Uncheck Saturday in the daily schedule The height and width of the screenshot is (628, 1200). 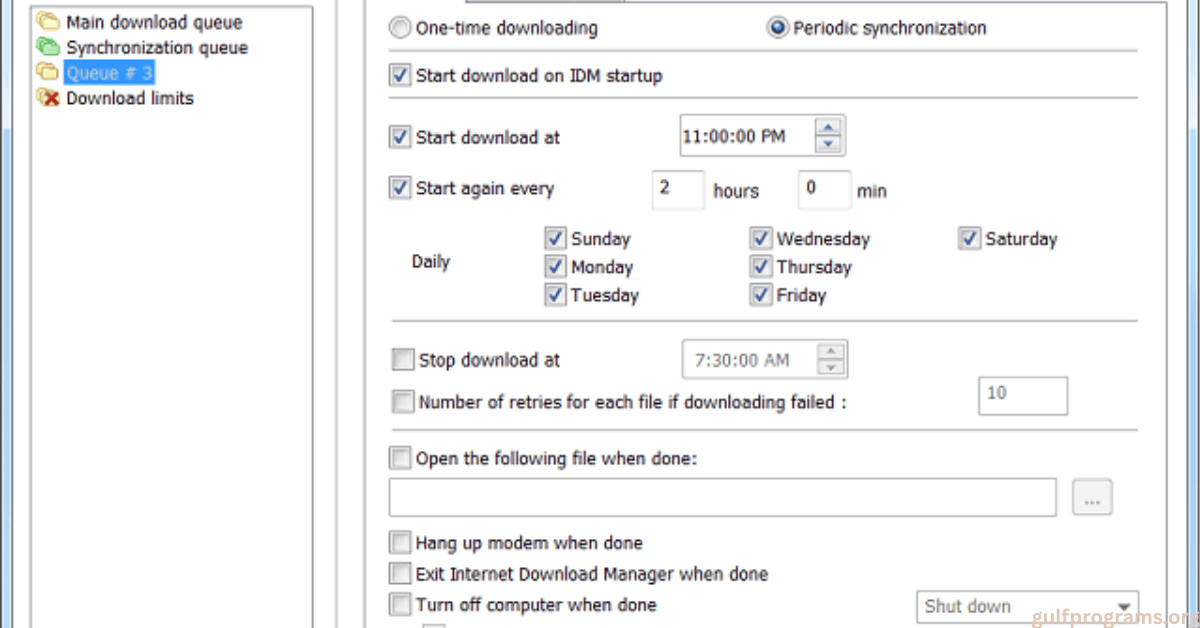click(969, 239)
